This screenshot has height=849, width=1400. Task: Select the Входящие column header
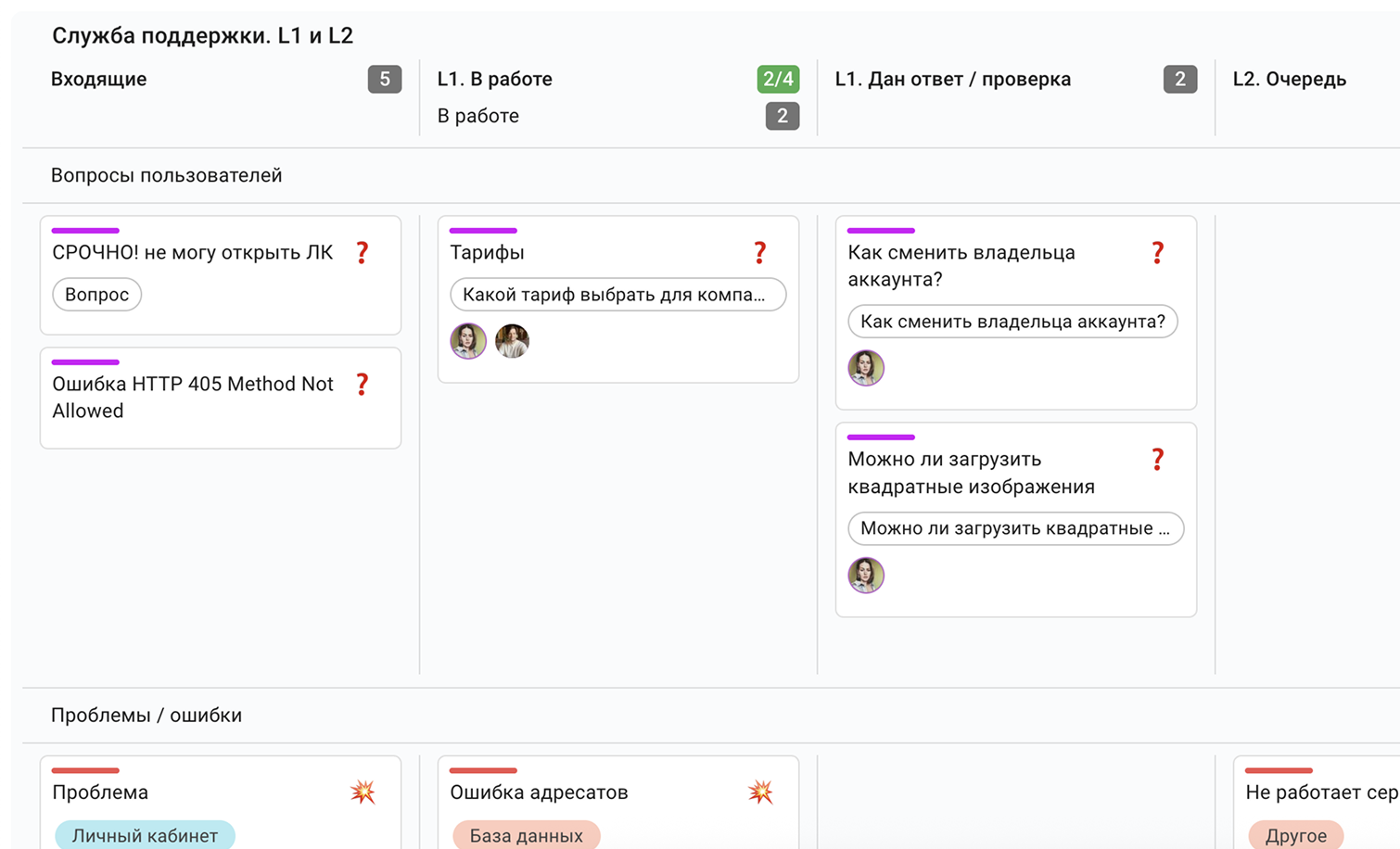coord(98,79)
